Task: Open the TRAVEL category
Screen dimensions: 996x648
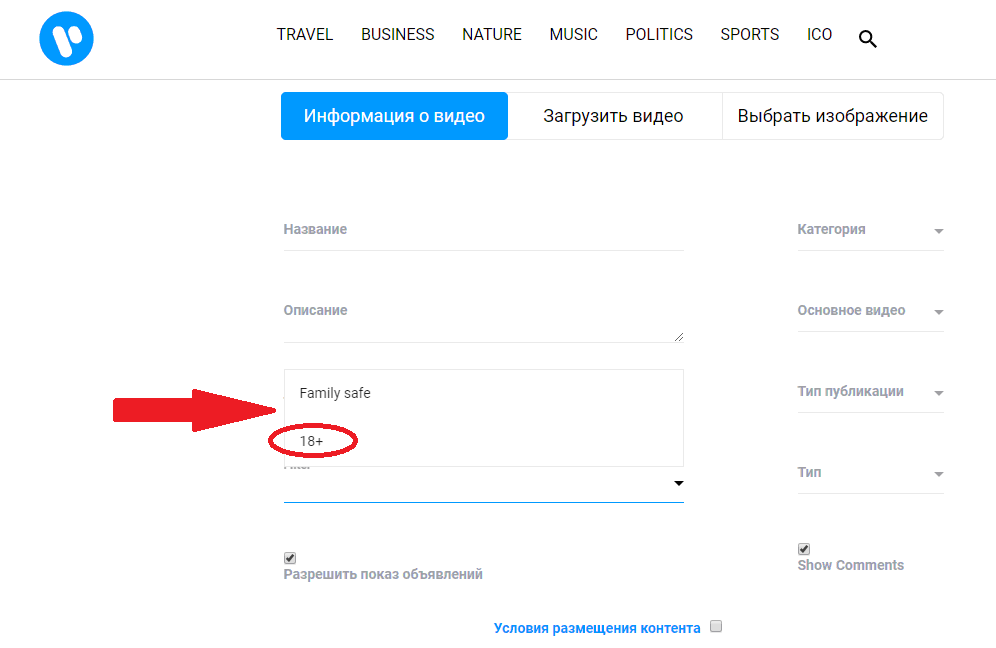Action: click(305, 34)
